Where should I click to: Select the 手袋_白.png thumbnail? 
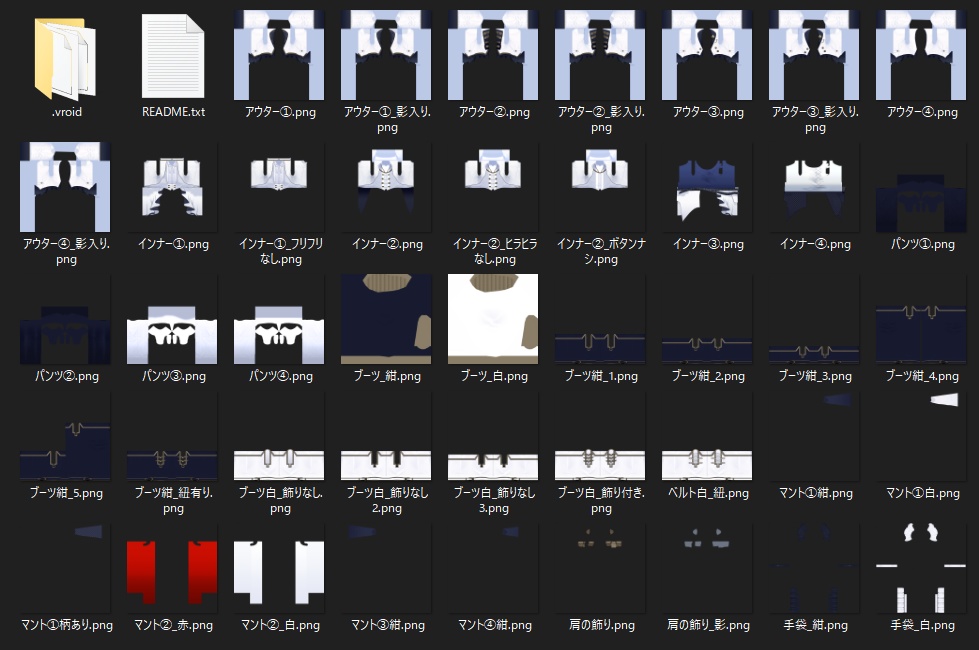[921, 568]
